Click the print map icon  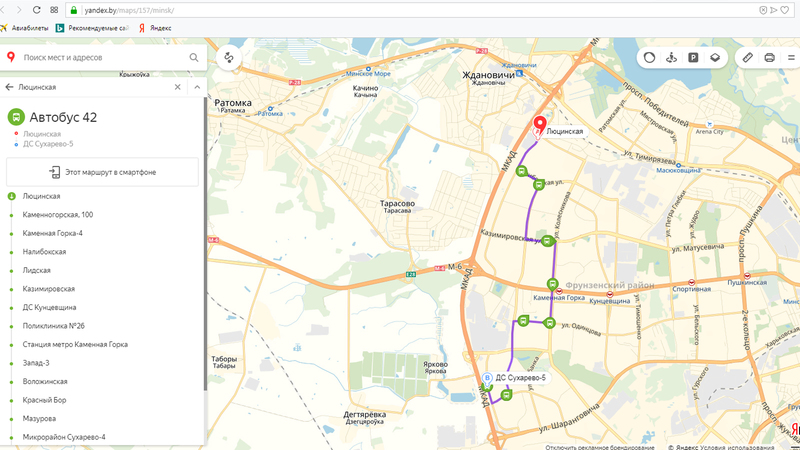[769, 58]
